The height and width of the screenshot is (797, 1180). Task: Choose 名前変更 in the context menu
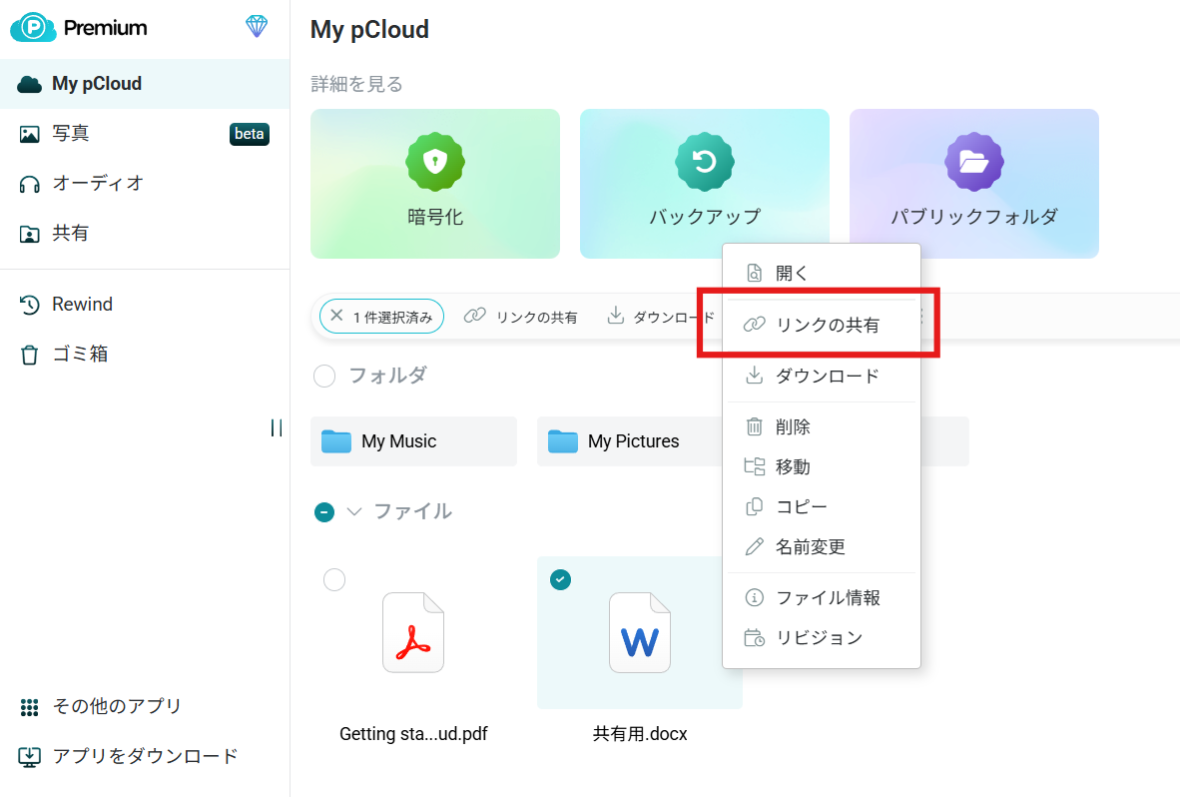click(x=810, y=547)
